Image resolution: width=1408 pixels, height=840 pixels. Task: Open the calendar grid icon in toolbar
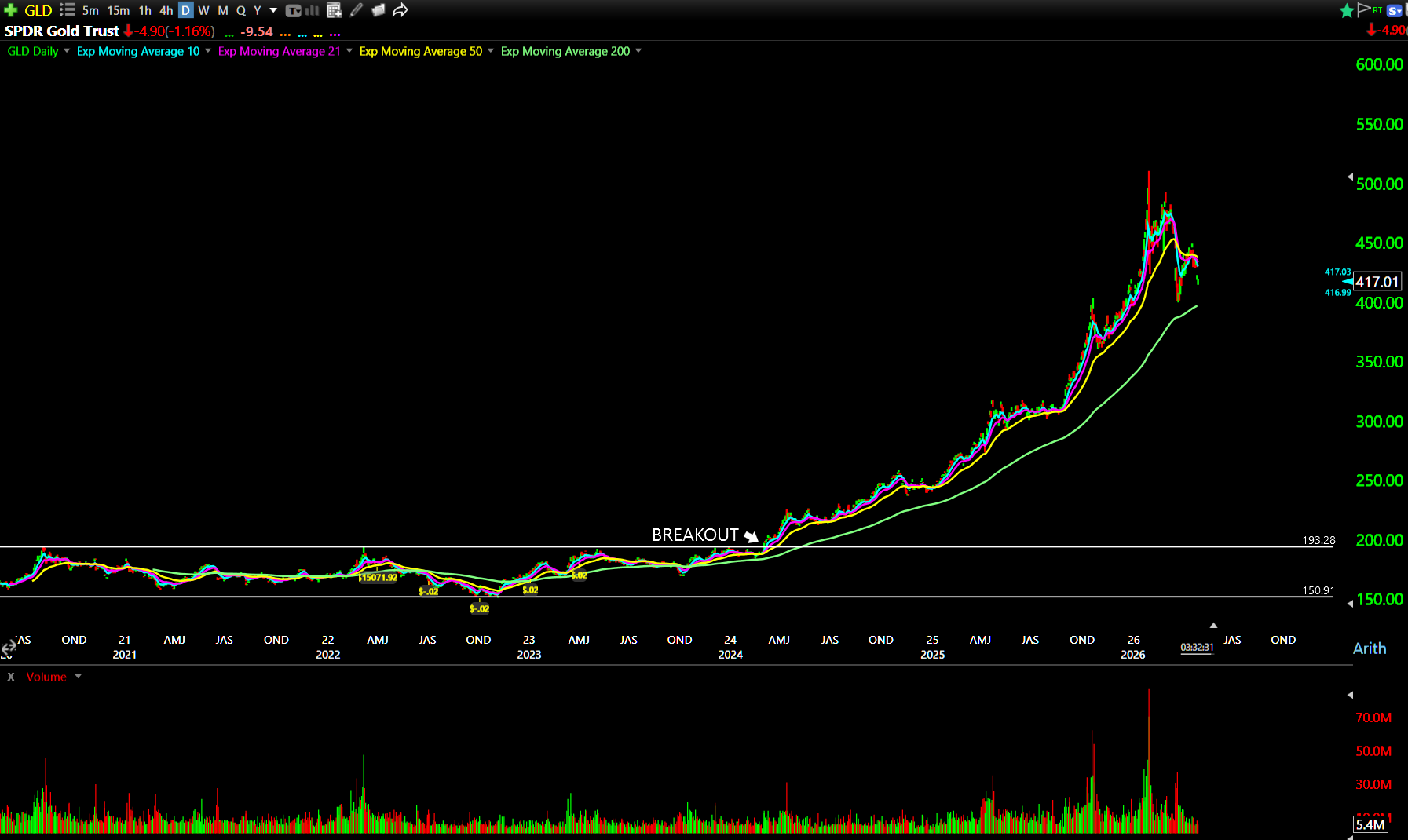coord(334,10)
